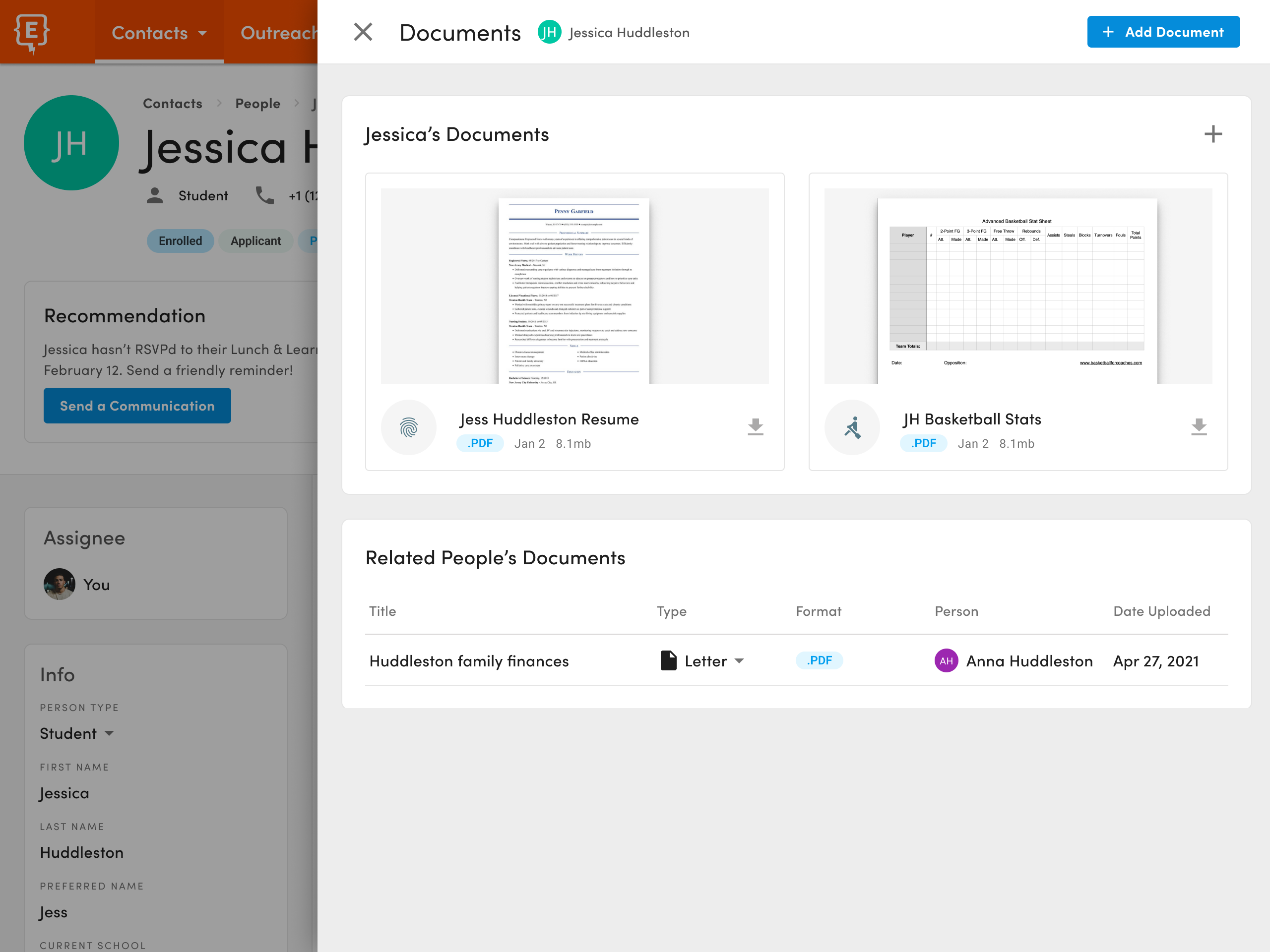The image size is (1270, 952).
Task: Close the Documents panel with the X
Action: (x=363, y=32)
